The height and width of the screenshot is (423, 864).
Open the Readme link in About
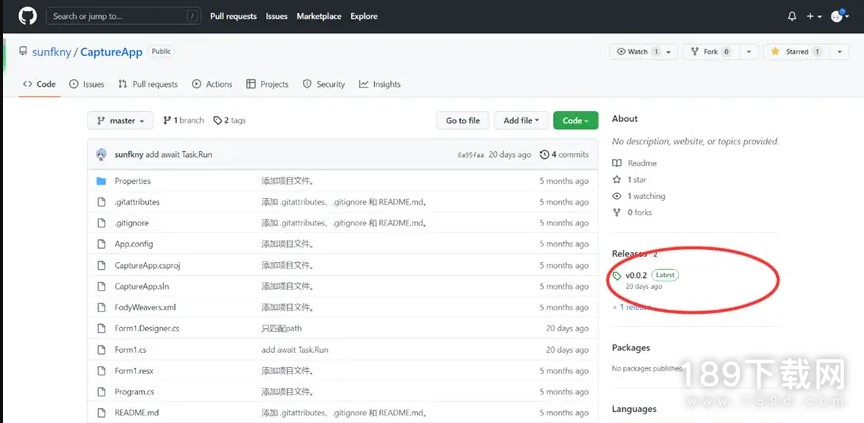[x=635, y=163]
